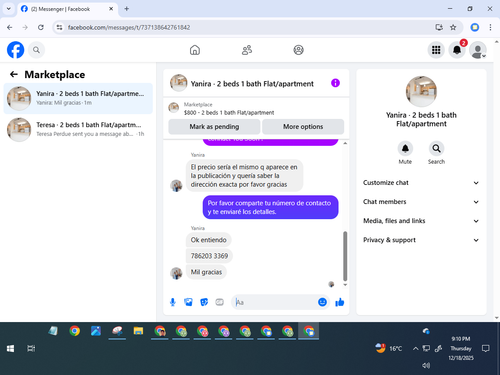Select Messenger | Facebook tab

point(67,9)
